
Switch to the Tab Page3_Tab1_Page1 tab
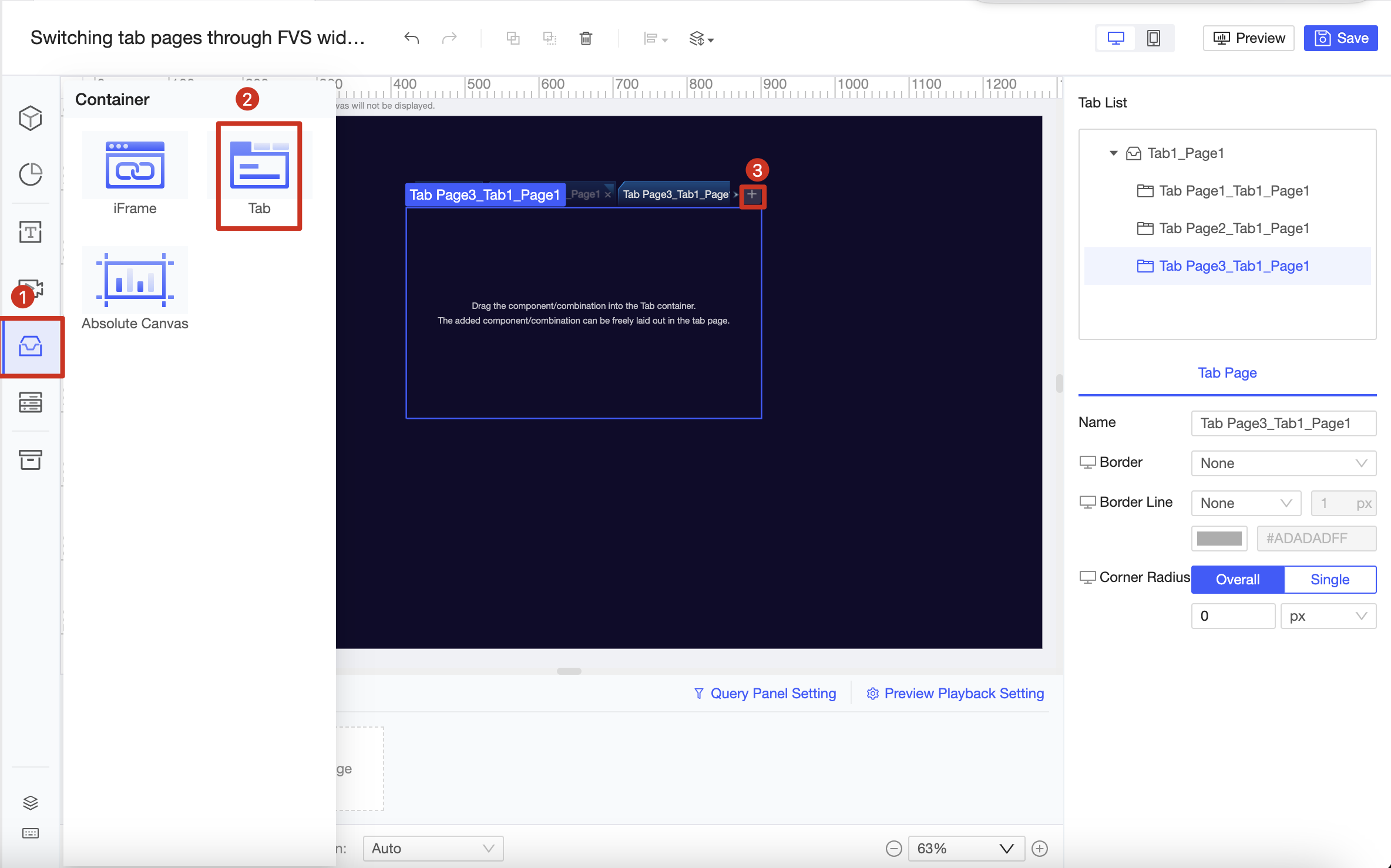click(x=674, y=194)
